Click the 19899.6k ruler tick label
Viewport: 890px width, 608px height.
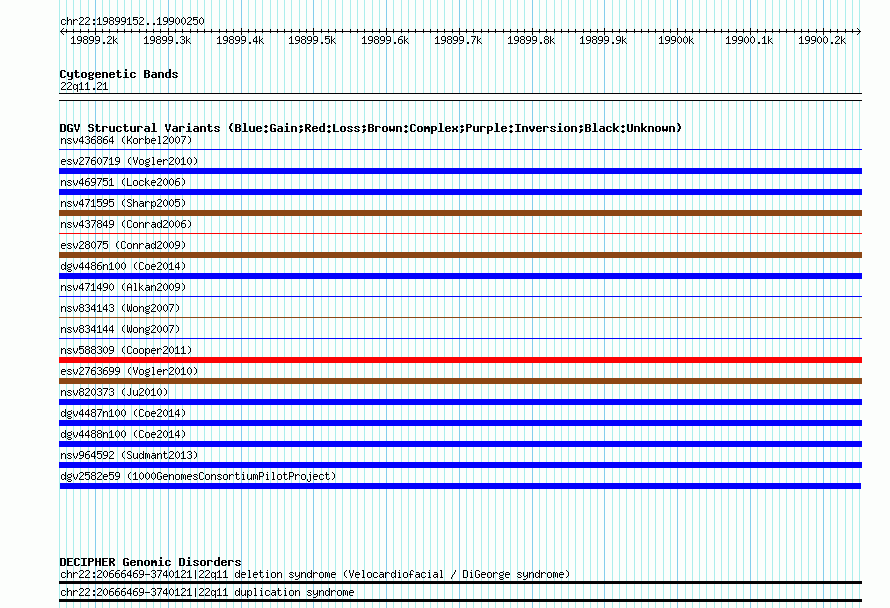(385, 40)
